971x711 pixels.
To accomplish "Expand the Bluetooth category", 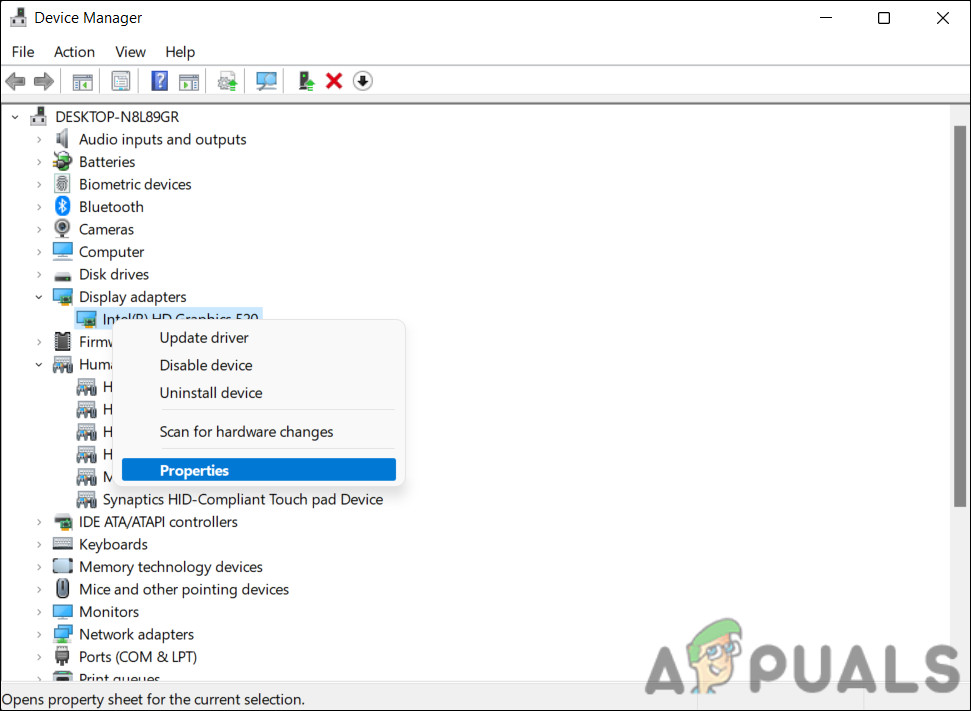I will [x=38, y=206].
